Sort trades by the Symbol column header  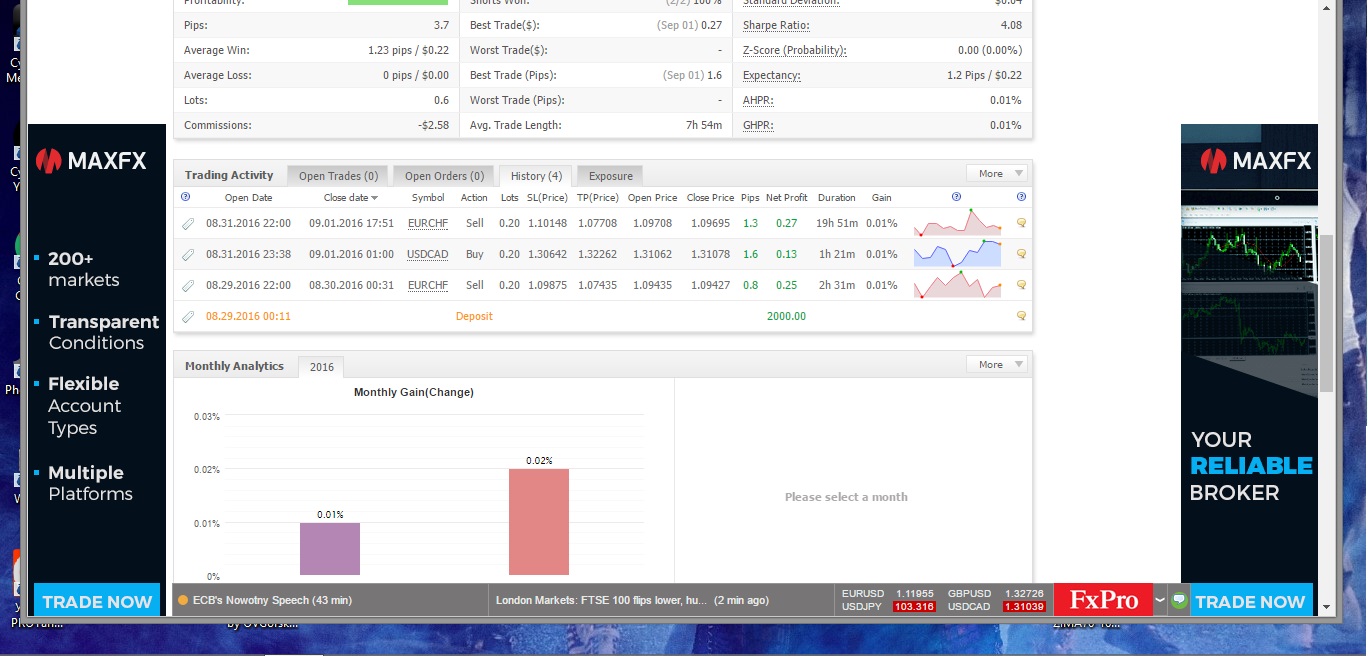pos(428,198)
